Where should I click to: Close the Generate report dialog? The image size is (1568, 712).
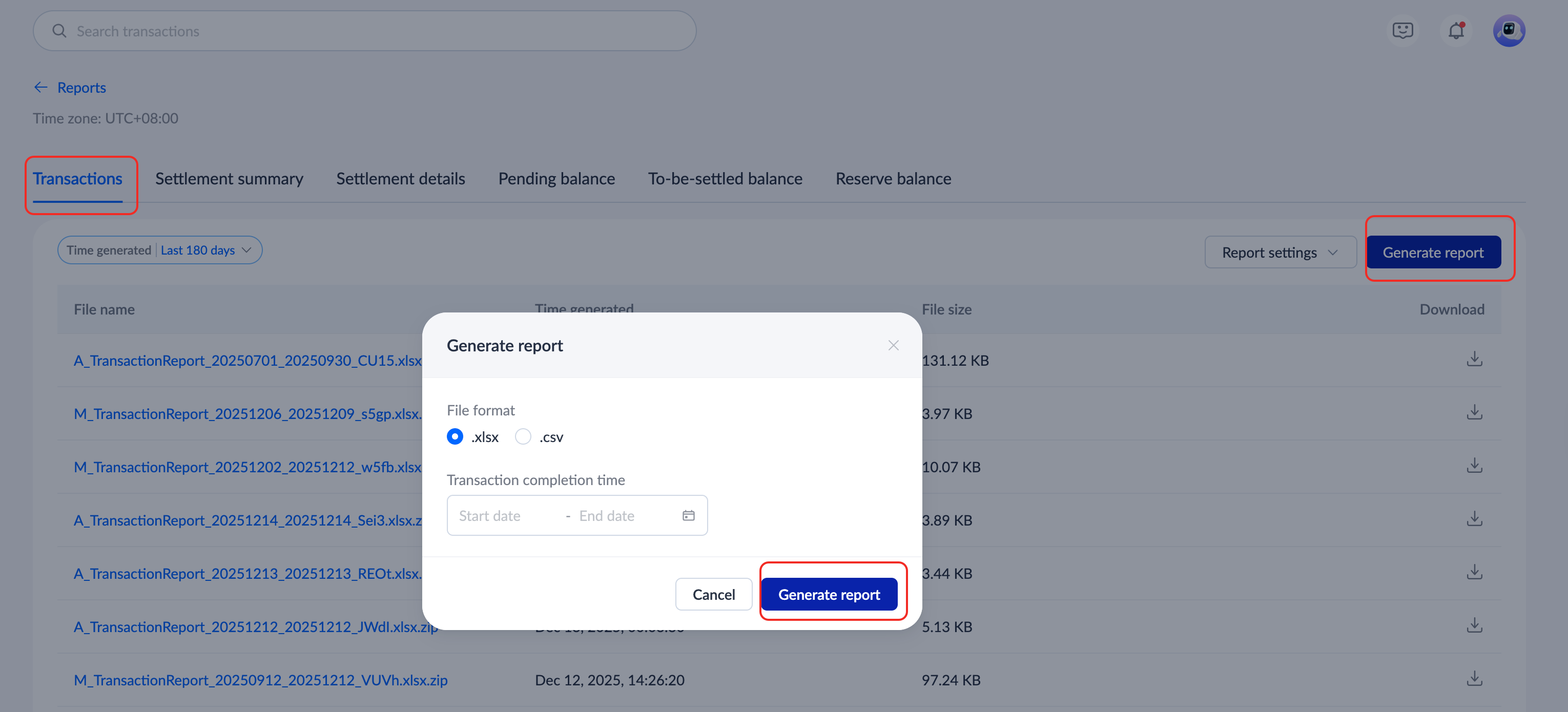(x=893, y=346)
